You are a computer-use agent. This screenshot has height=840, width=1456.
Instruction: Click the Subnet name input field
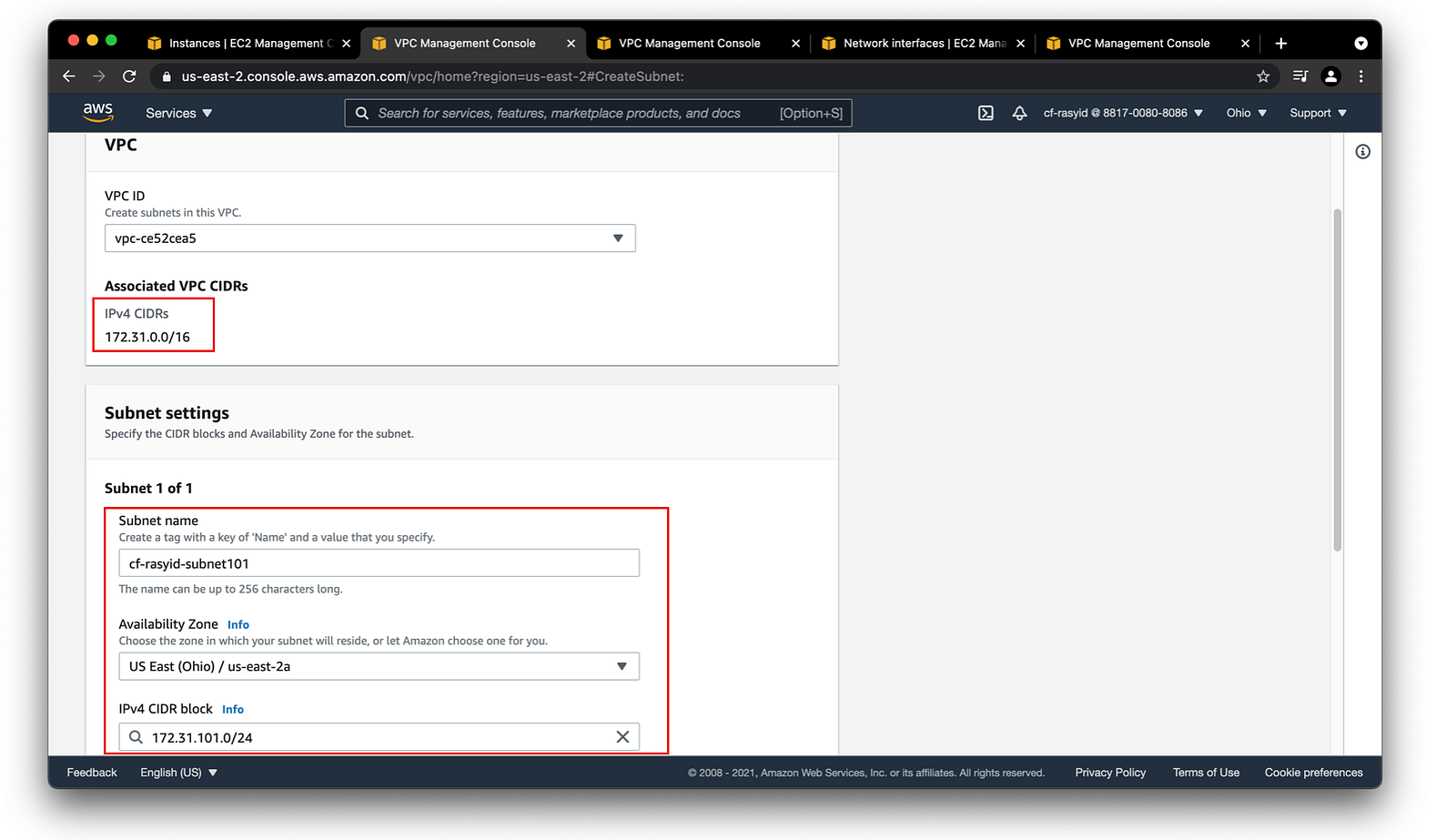tap(379, 563)
